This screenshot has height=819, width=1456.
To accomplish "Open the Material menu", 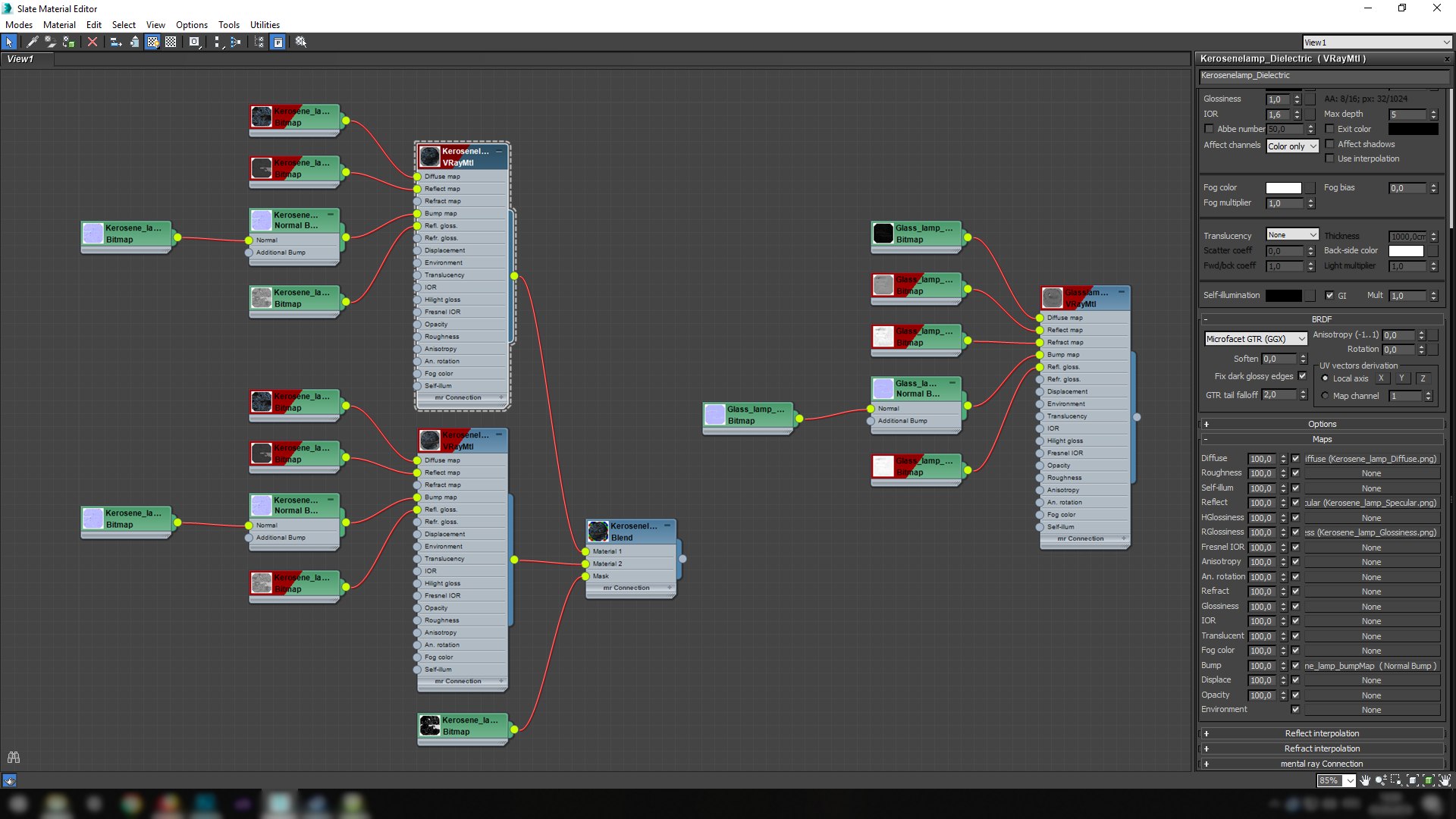I will click(59, 25).
